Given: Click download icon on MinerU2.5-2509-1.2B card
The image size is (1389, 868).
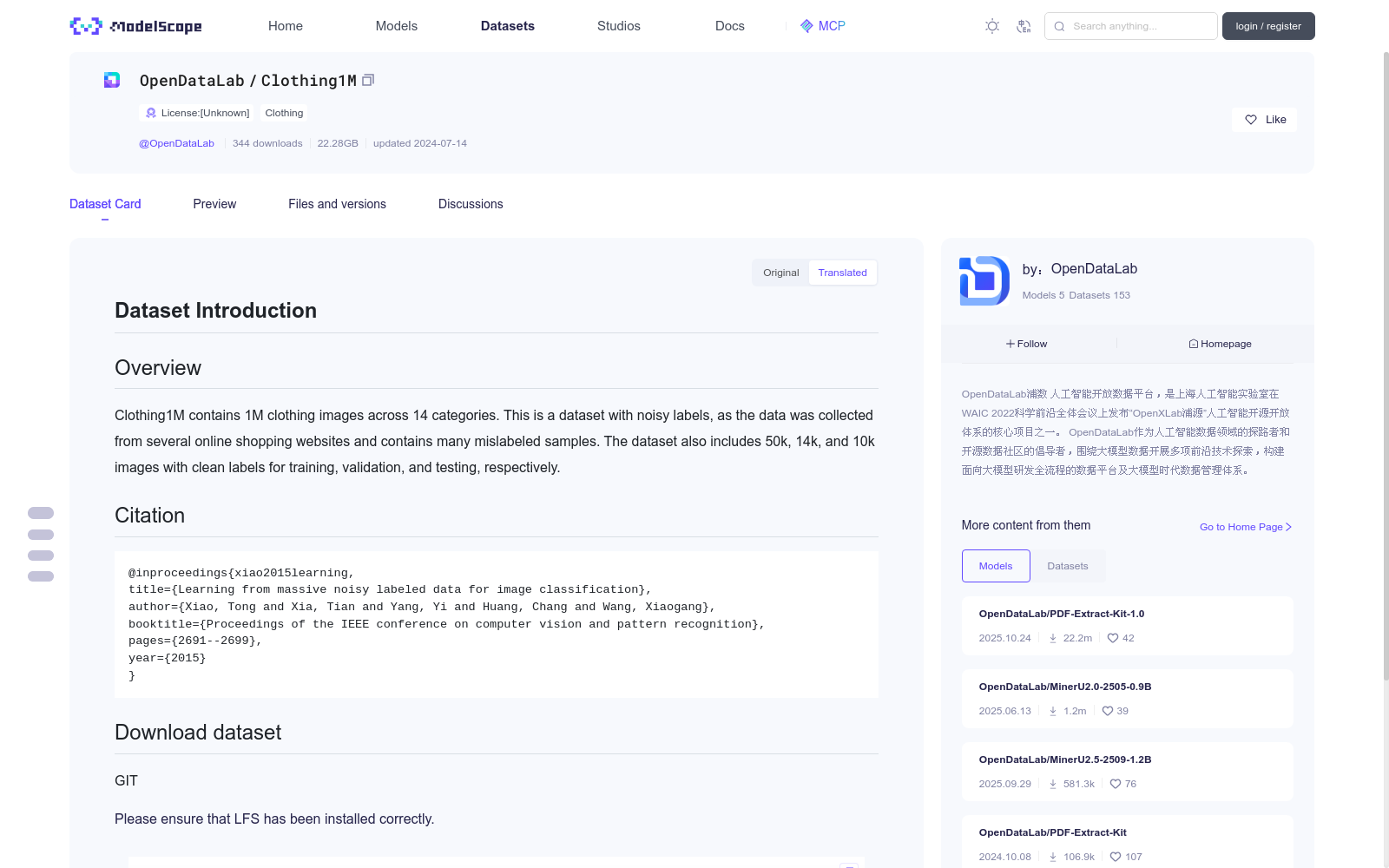Looking at the screenshot, I should click(1053, 784).
